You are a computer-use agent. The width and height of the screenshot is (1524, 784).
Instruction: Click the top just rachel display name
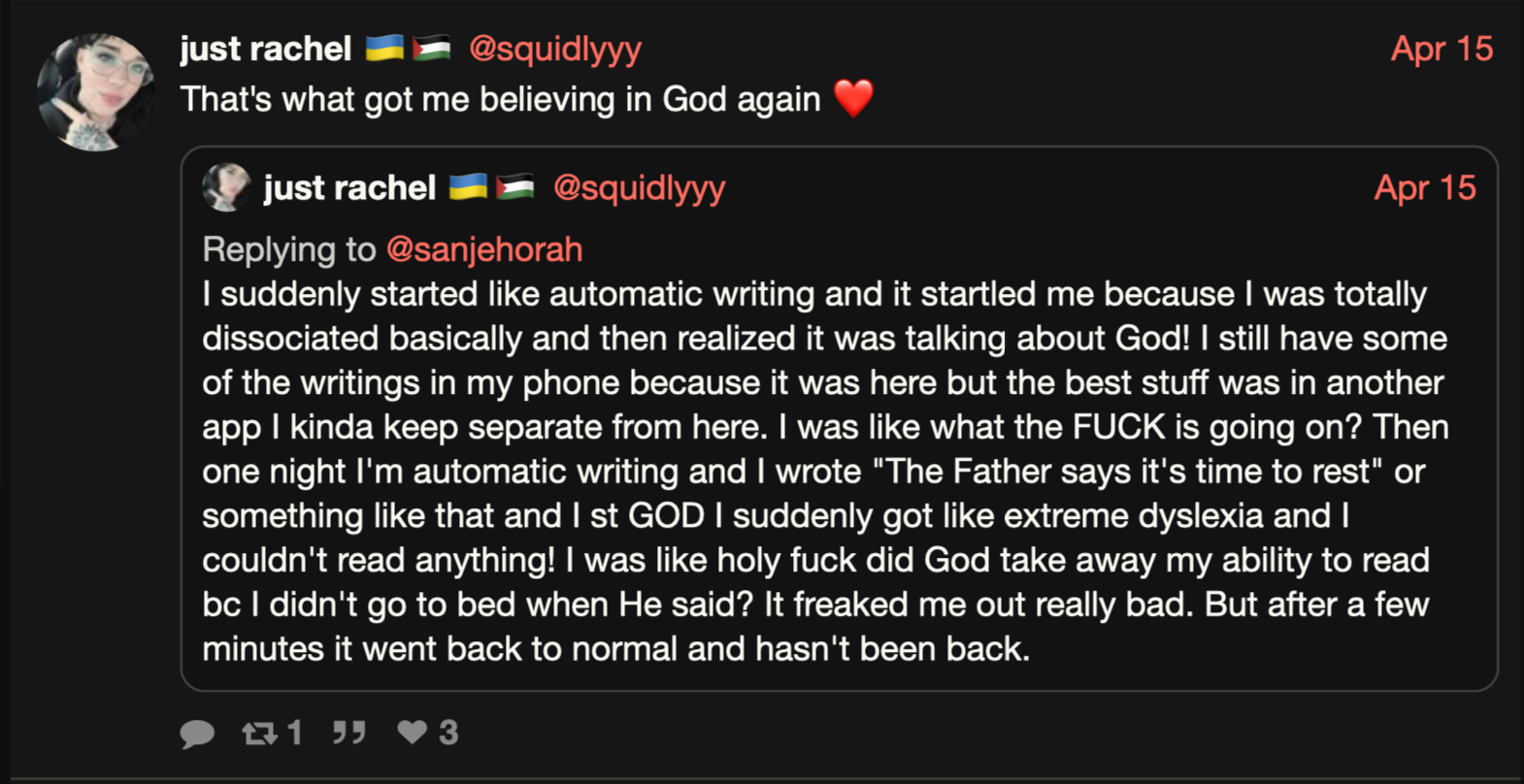[x=265, y=49]
